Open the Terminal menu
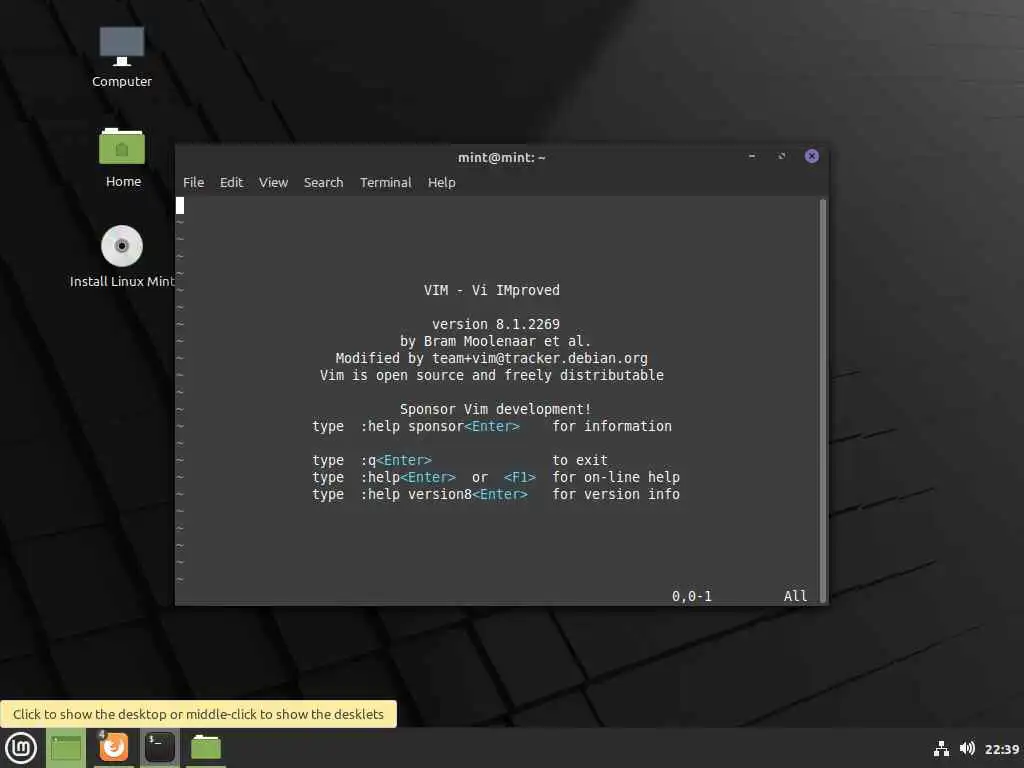The width and height of the screenshot is (1024, 768). pos(385,182)
